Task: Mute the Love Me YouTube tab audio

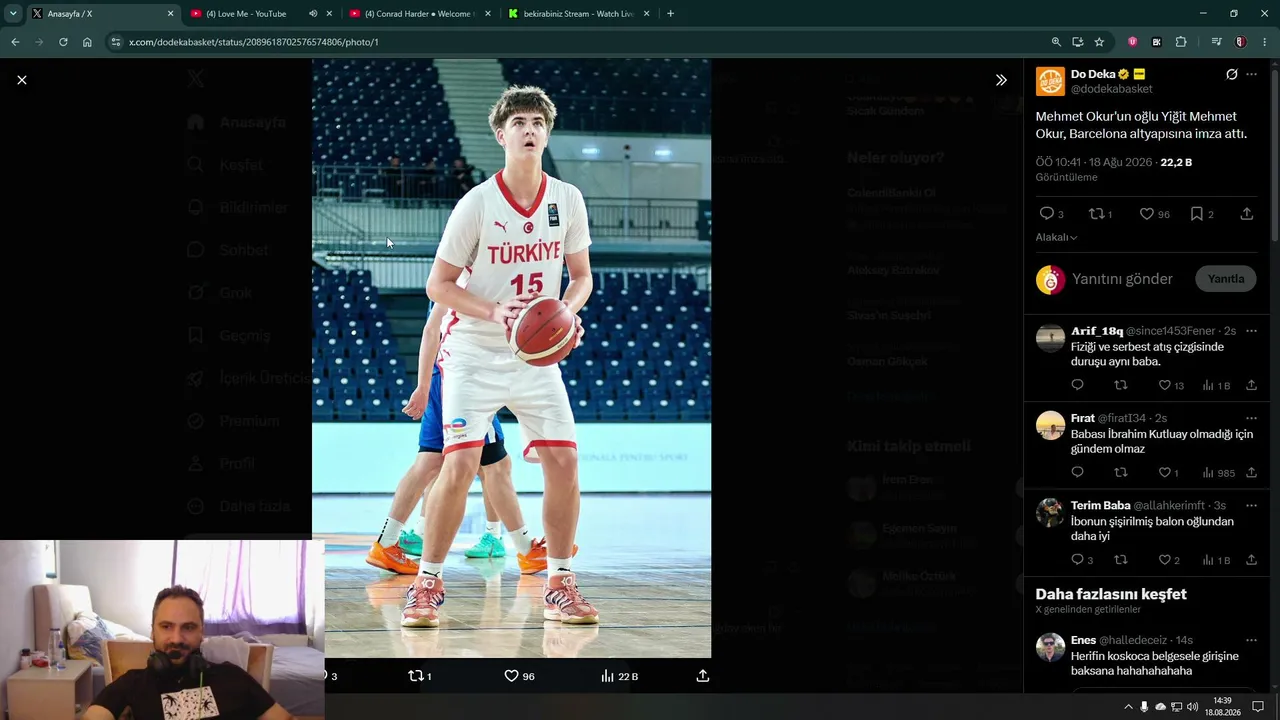Action: coord(313,14)
